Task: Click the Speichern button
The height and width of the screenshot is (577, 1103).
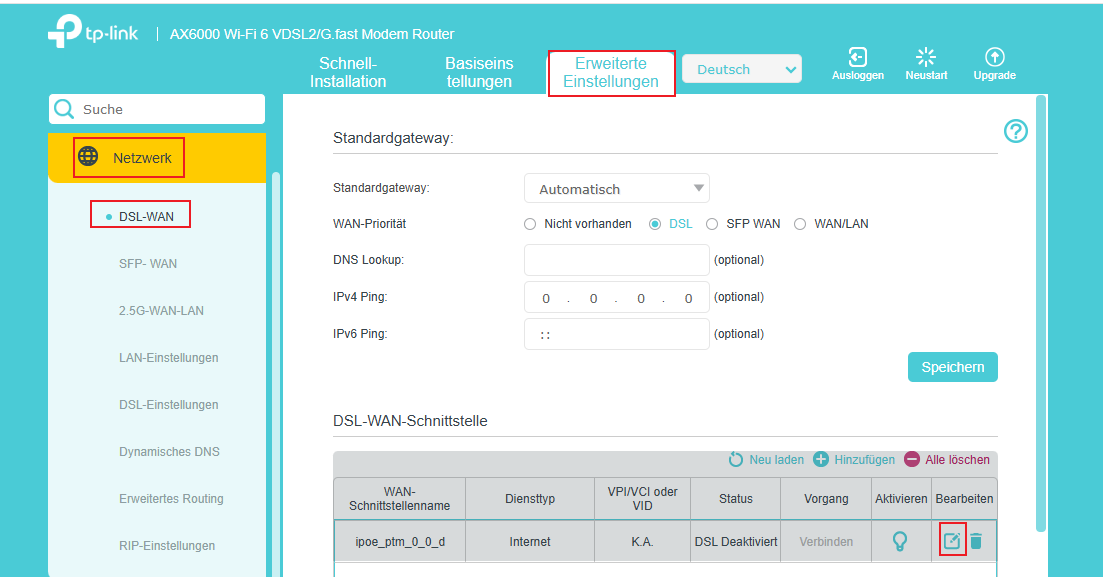Action: 952,367
